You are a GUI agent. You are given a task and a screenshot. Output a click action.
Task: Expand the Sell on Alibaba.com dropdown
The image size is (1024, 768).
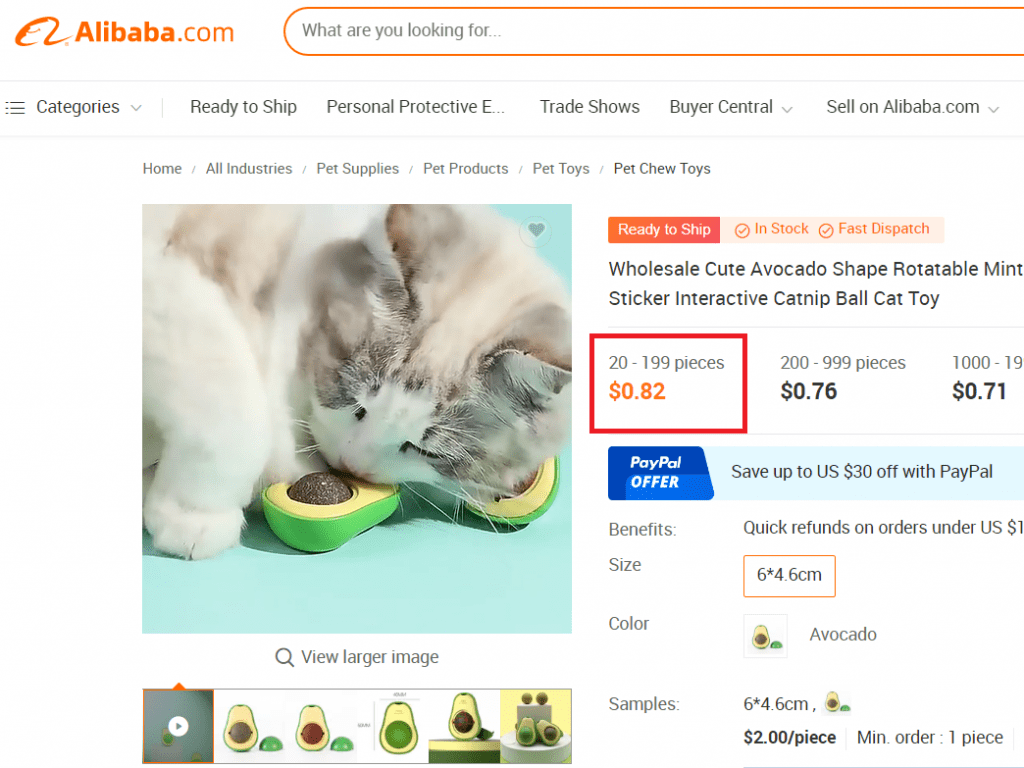[x=993, y=108]
